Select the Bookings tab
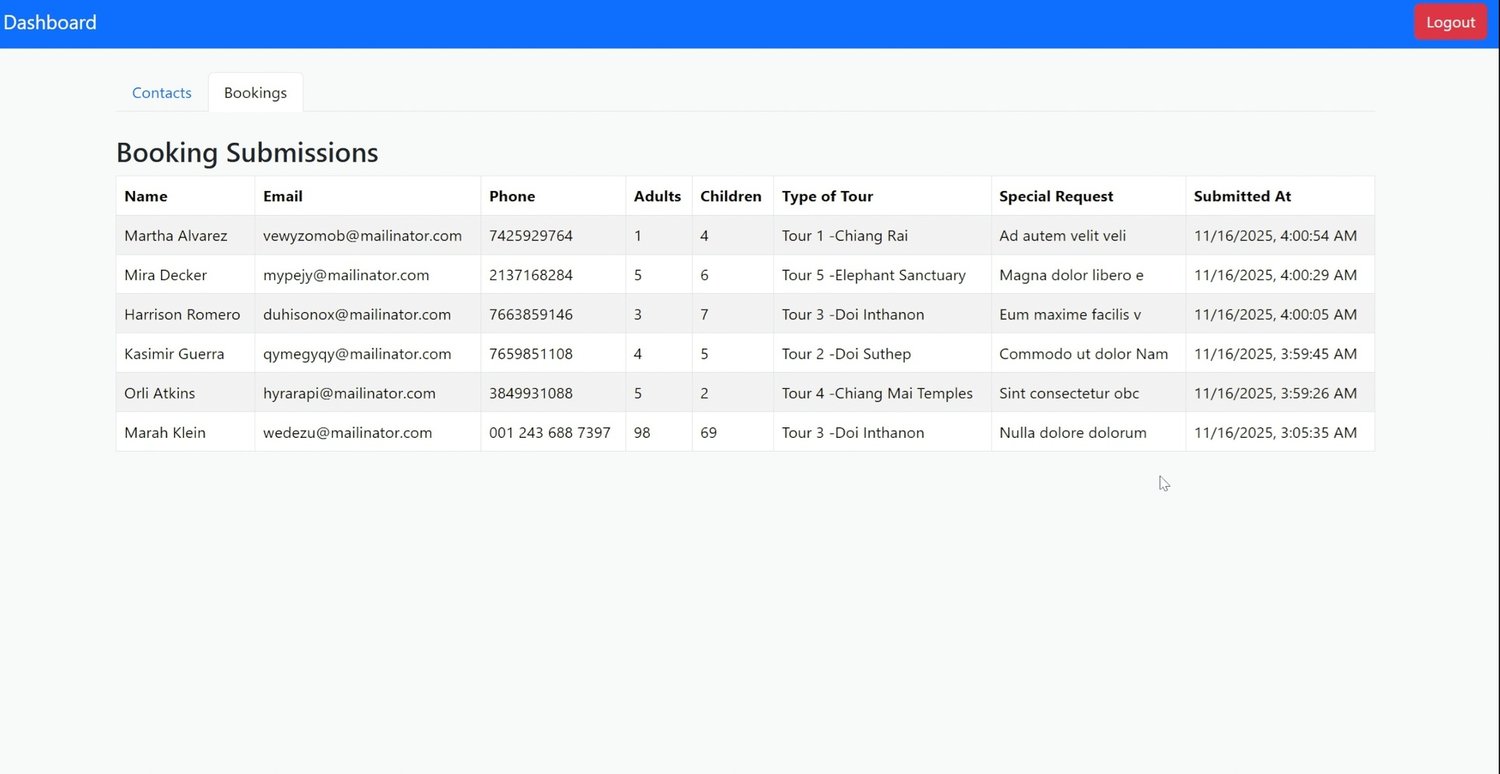The height and width of the screenshot is (774, 1500). [255, 92]
